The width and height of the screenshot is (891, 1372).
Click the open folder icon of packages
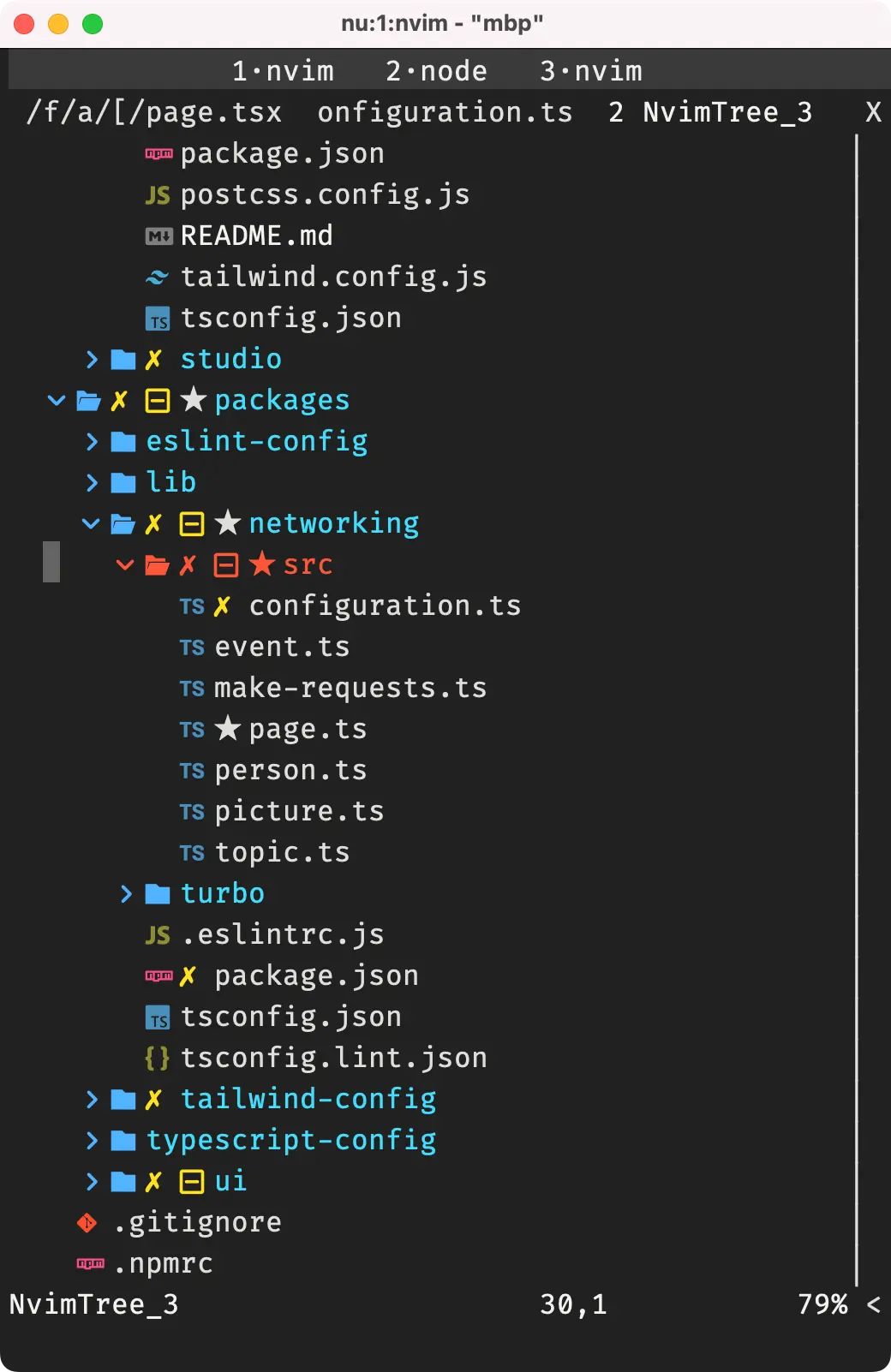[89, 401]
